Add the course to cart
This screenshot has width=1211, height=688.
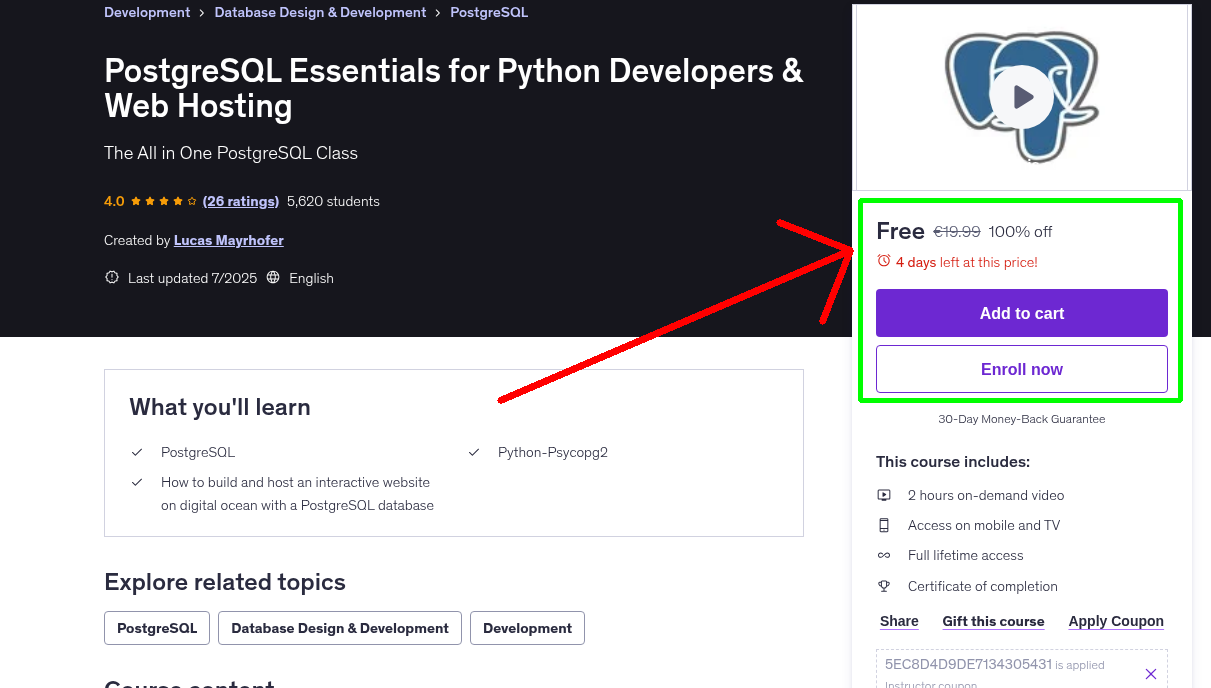tap(1021, 313)
